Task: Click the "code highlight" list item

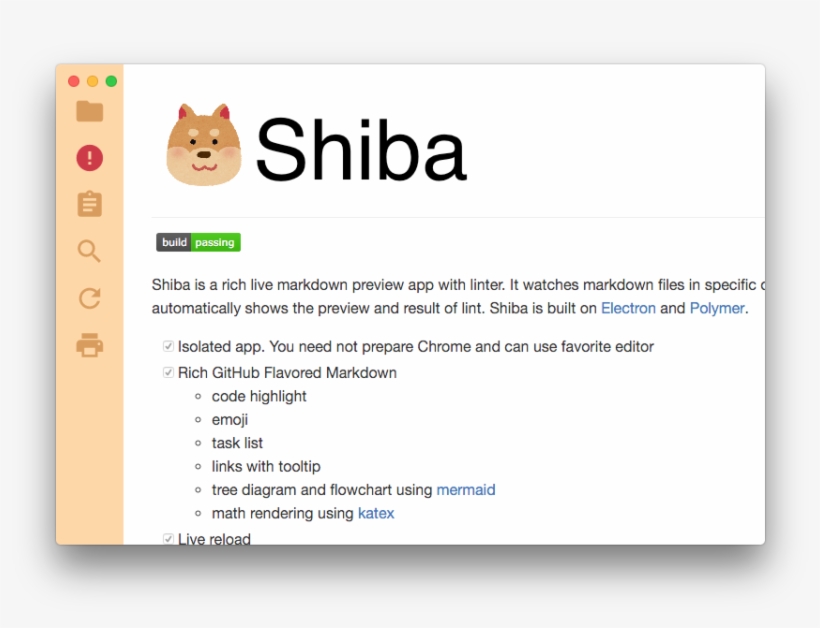Action: [x=259, y=397]
